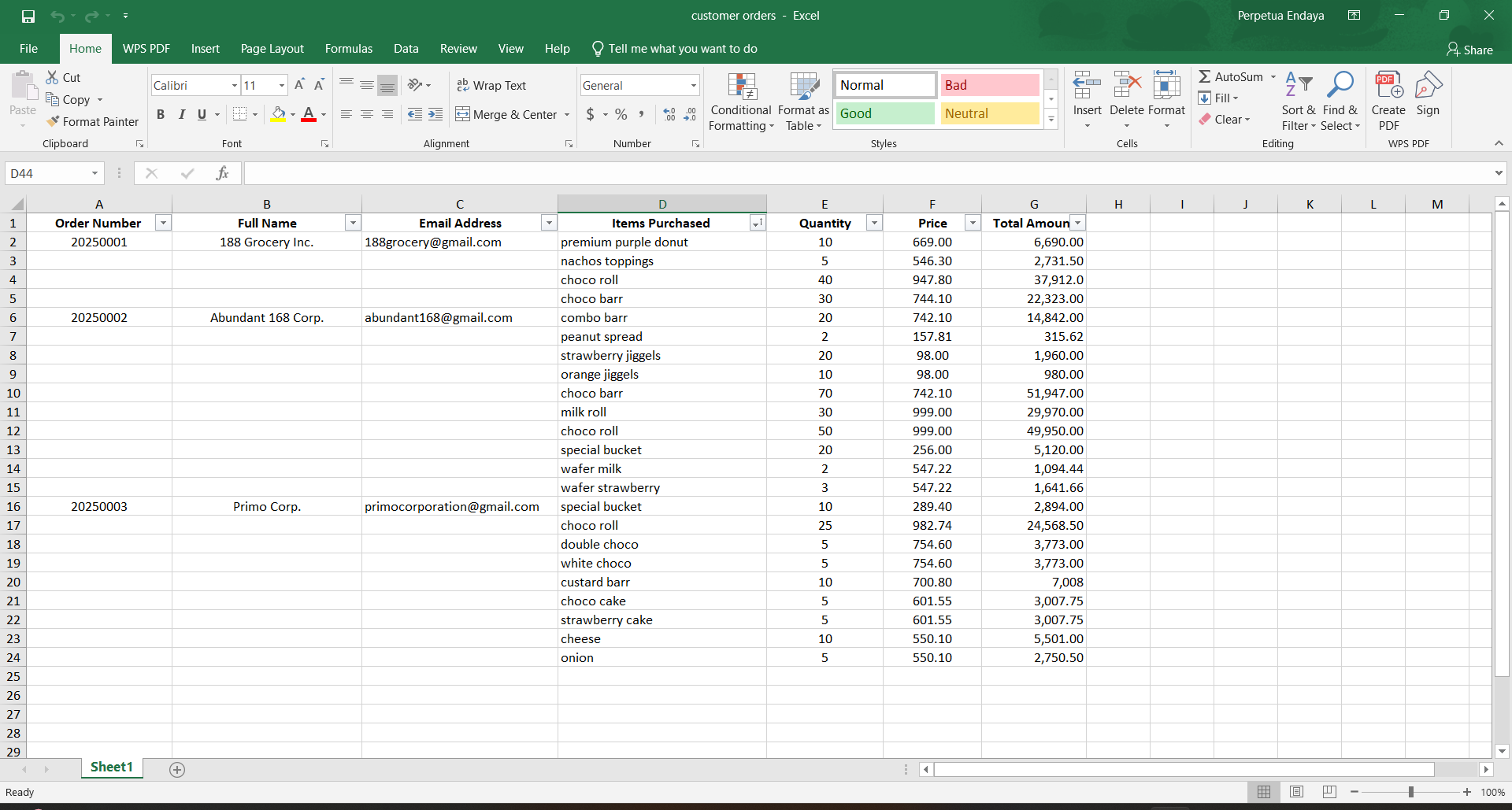The image size is (1512, 810).
Task: Expand the font name Calibri dropdown
Action: 234,85
